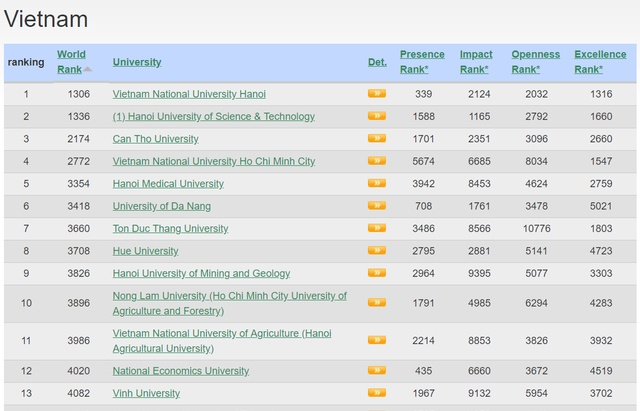Open Hue University link
The width and height of the screenshot is (640, 411).
[x=145, y=251]
